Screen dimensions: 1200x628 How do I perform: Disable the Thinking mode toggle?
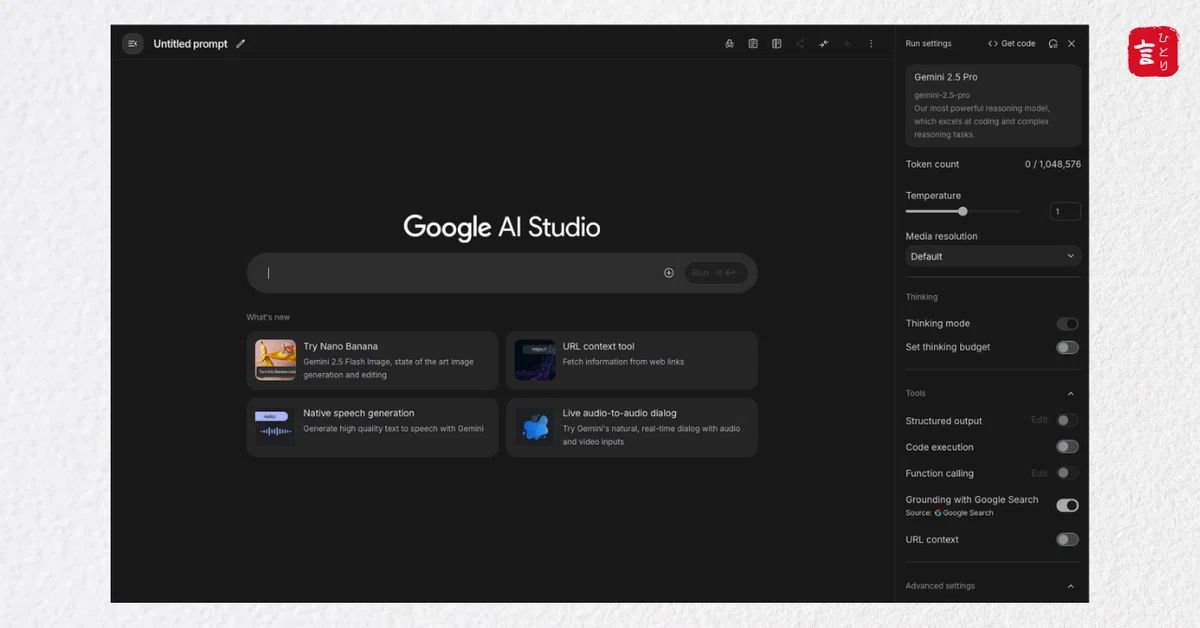1068,324
